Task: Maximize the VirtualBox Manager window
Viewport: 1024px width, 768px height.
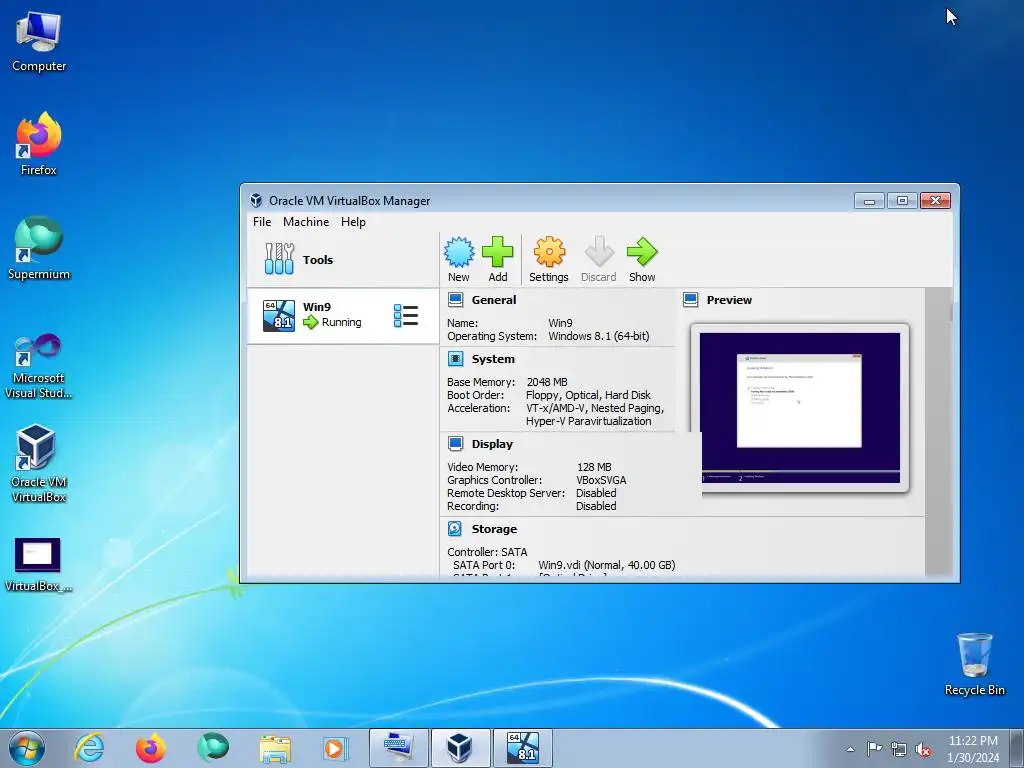Action: tap(902, 200)
